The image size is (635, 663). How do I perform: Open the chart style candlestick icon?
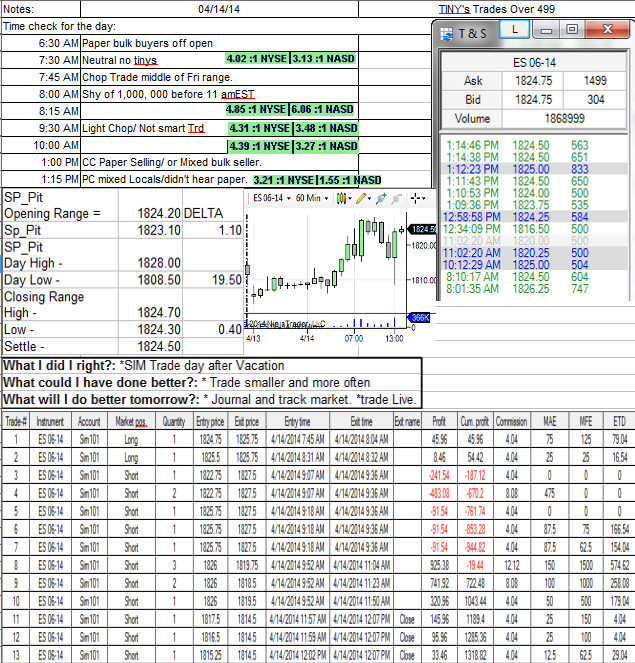(x=341, y=198)
